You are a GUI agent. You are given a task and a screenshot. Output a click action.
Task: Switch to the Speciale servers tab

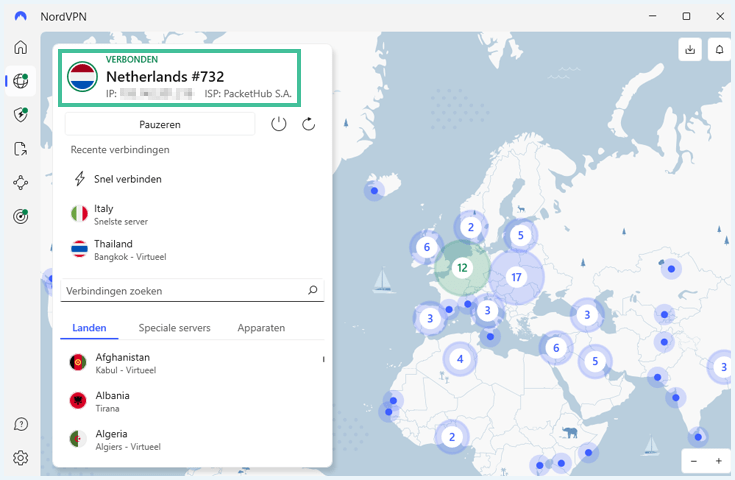174,328
